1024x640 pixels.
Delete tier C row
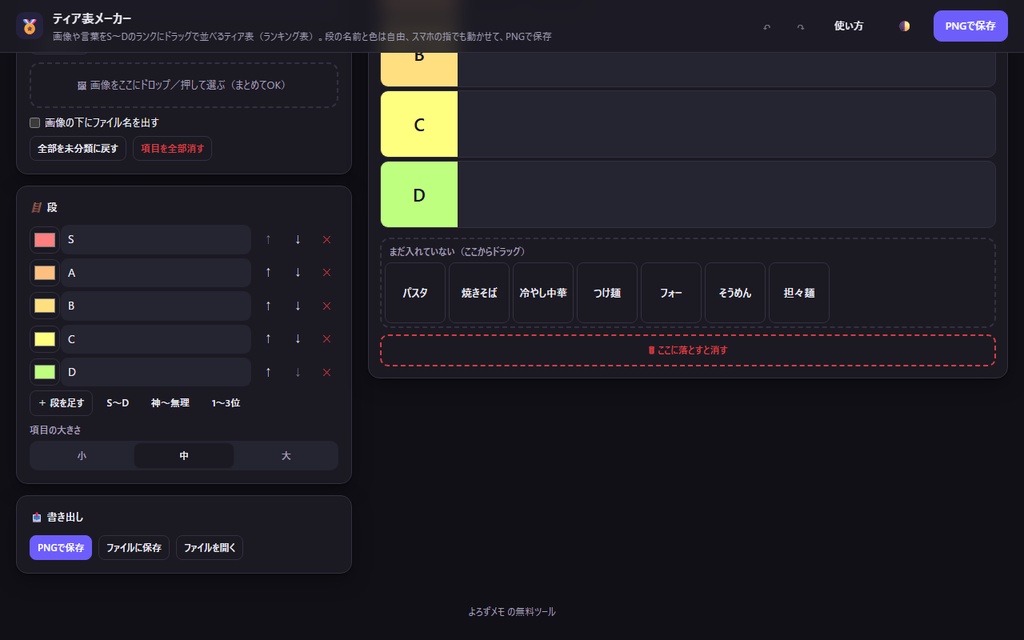click(327, 339)
